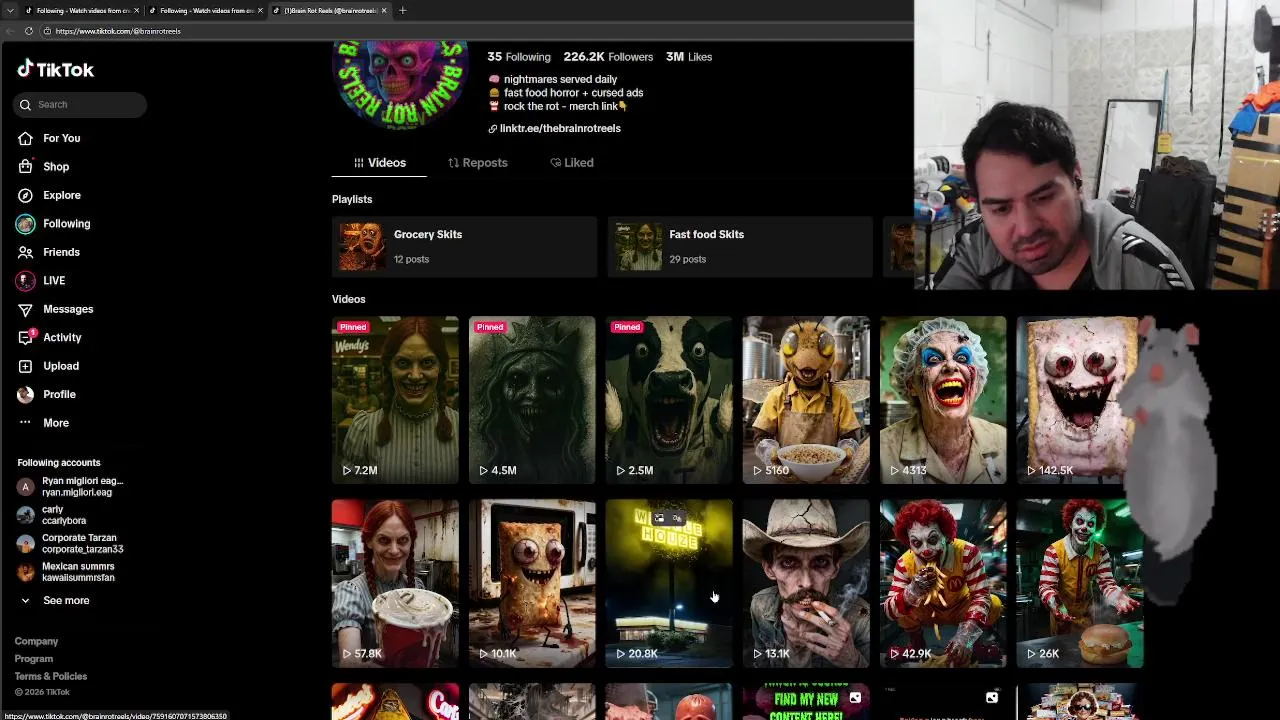Open the TikTok logo home link
Viewport: 1280px width, 720px height.
click(55, 69)
